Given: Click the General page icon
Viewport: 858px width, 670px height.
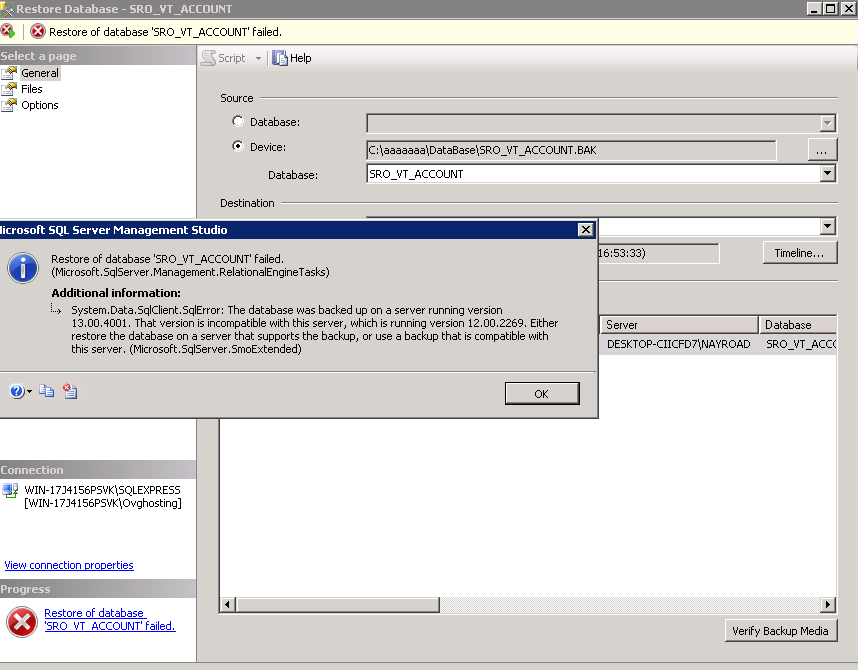Looking at the screenshot, I should pos(9,73).
